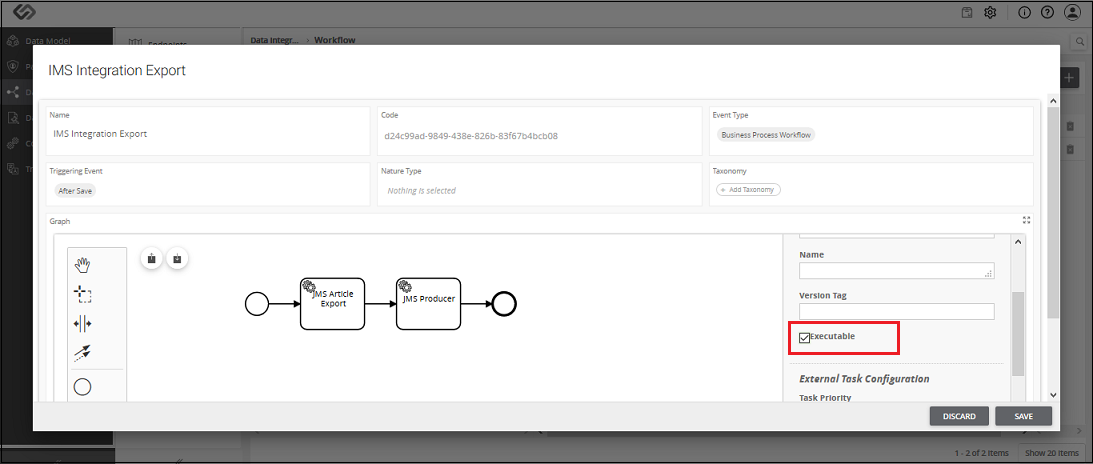This screenshot has width=1093, height=464.
Task: Discard workflow changes
Action: [959, 416]
